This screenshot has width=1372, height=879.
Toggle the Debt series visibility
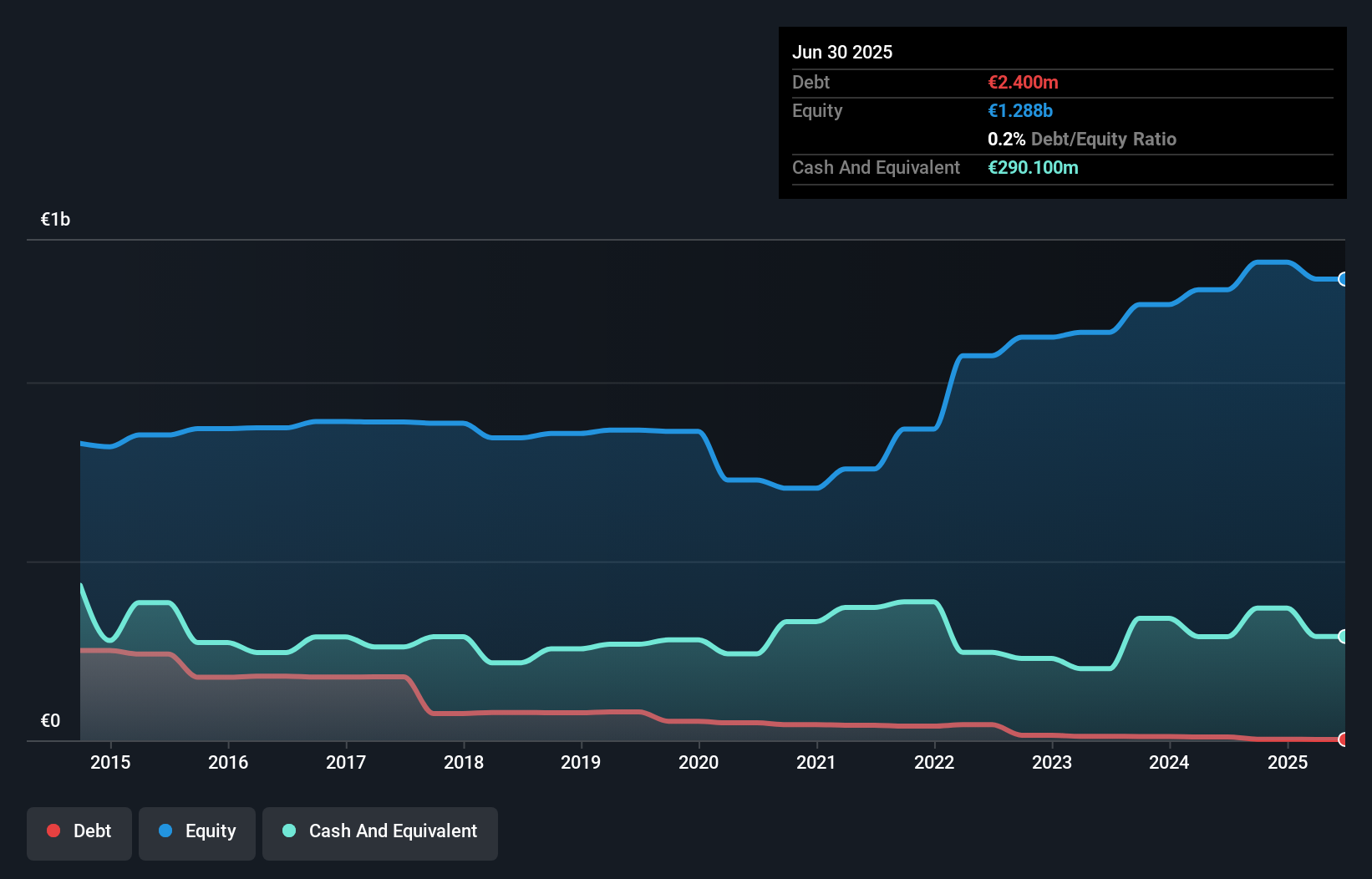point(79,833)
